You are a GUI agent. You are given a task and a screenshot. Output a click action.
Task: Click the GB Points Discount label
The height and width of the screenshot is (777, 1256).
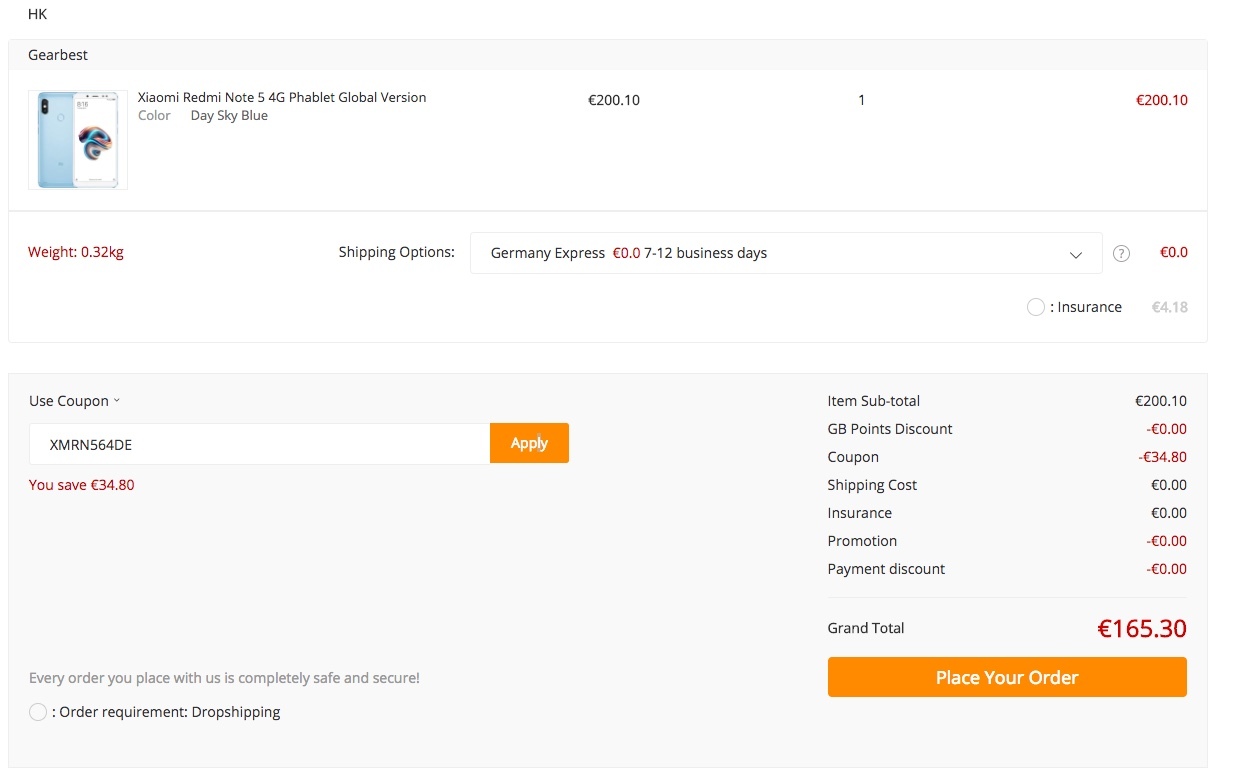coord(890,429)
